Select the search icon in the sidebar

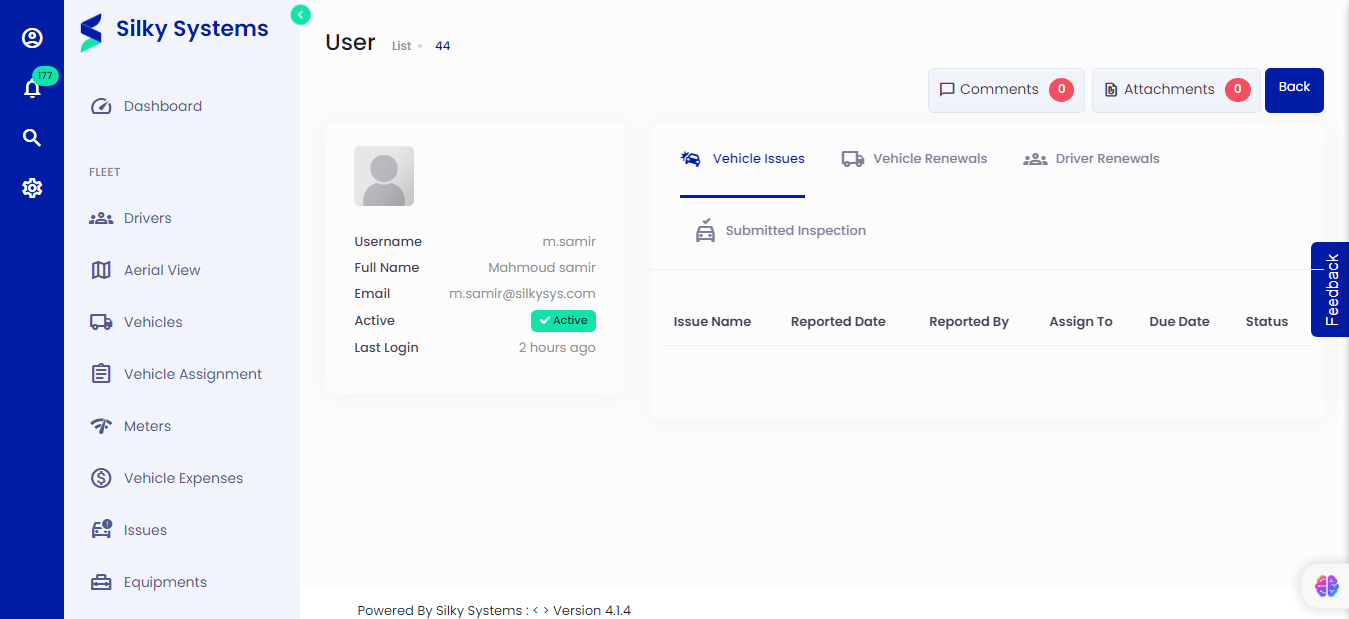pyautogui.click(x=32, y=137)
